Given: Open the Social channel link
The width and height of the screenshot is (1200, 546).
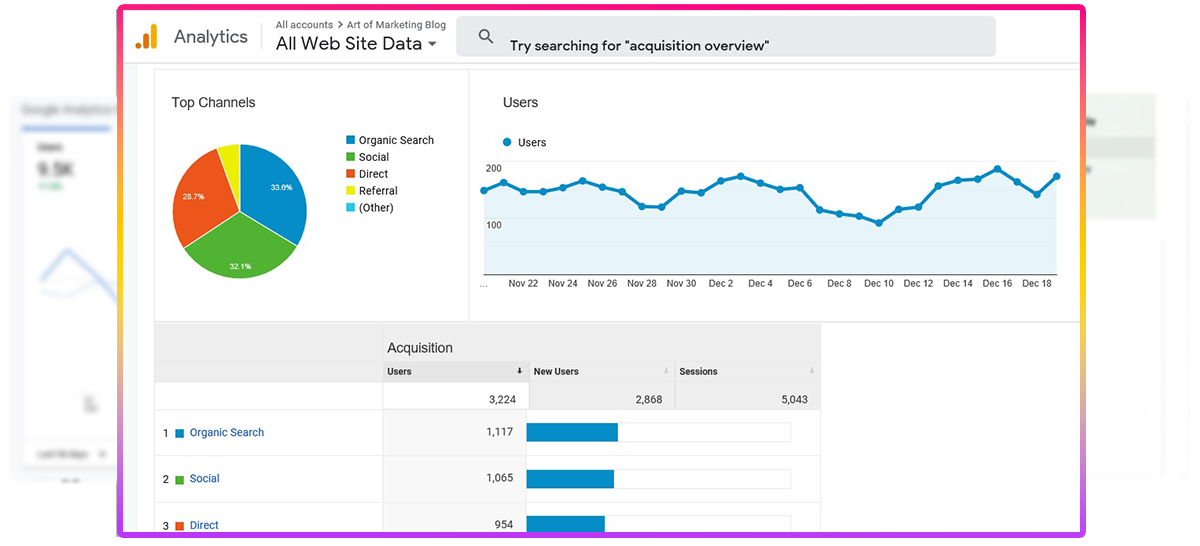Looking at the screenshot, I should (204, 479).
